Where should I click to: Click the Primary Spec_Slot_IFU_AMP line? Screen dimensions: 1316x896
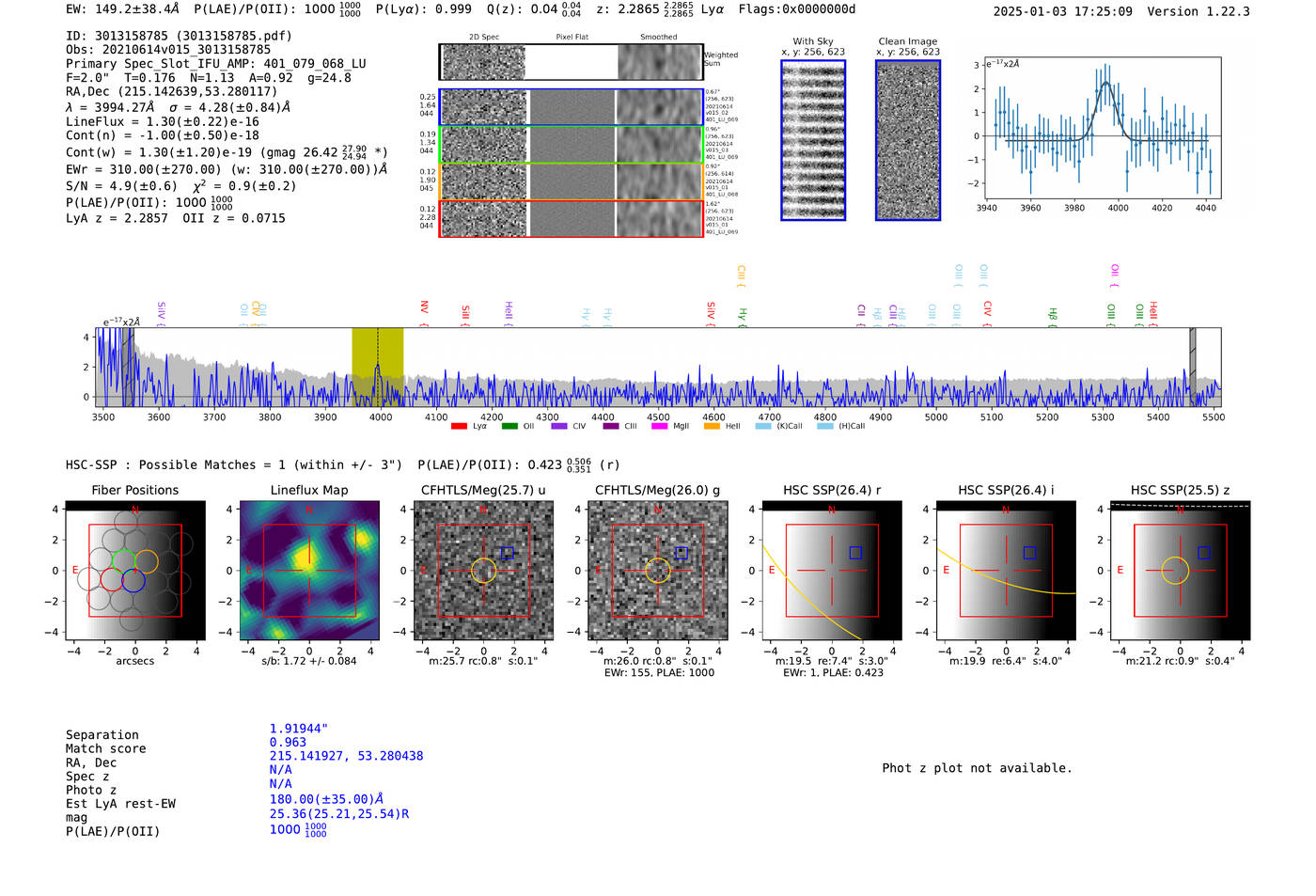(x=216, y=64)
